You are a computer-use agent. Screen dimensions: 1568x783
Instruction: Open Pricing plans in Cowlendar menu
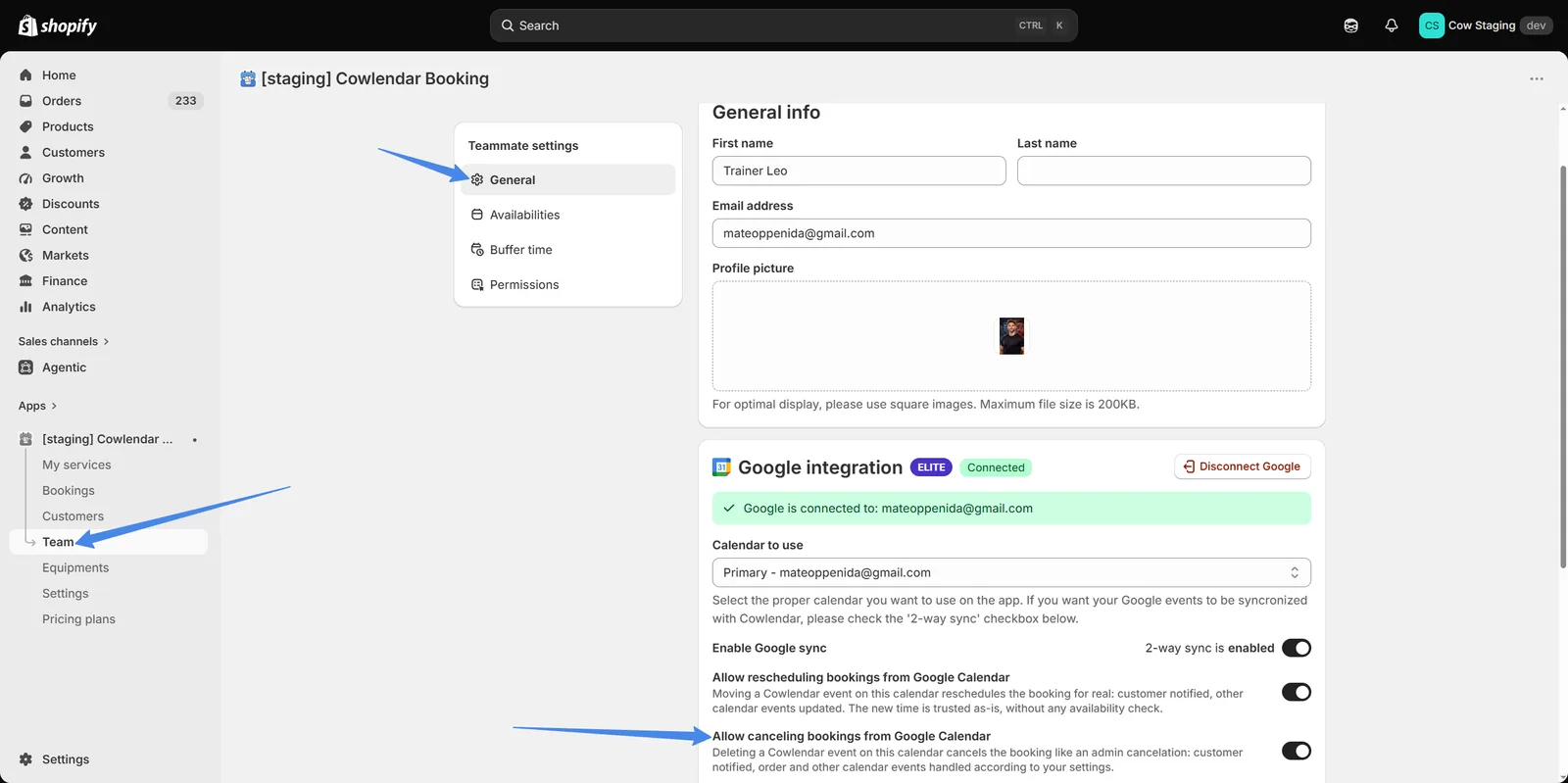click(x=78, y=619)
